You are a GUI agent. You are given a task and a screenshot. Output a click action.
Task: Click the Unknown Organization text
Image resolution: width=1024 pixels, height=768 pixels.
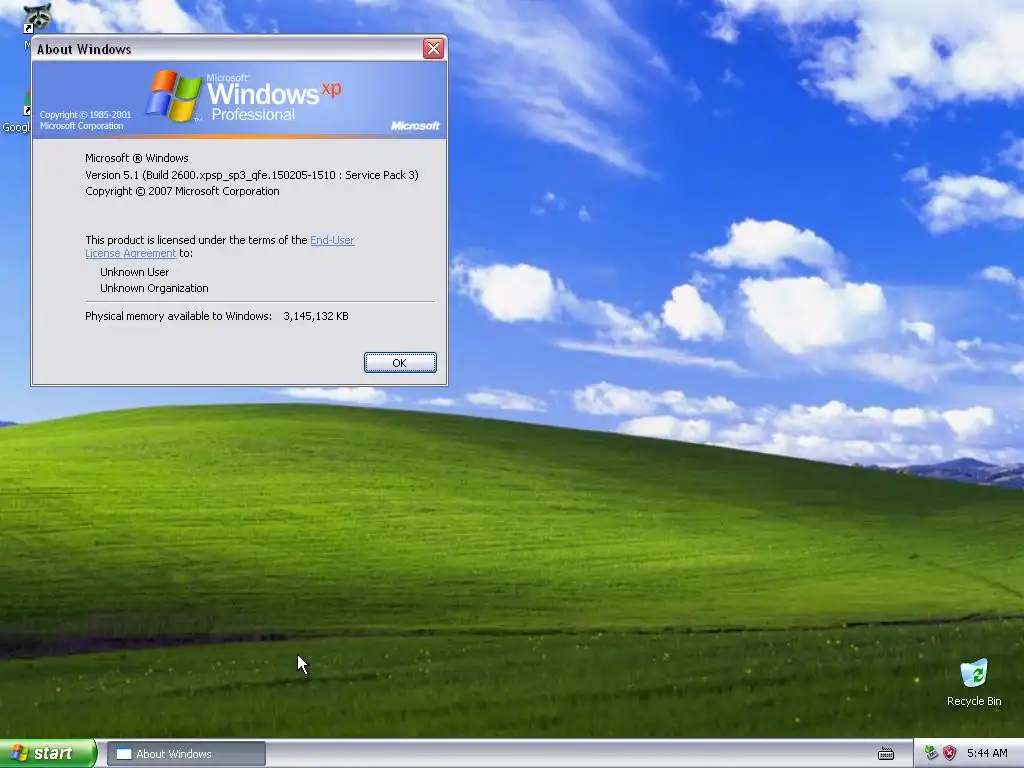154,288
